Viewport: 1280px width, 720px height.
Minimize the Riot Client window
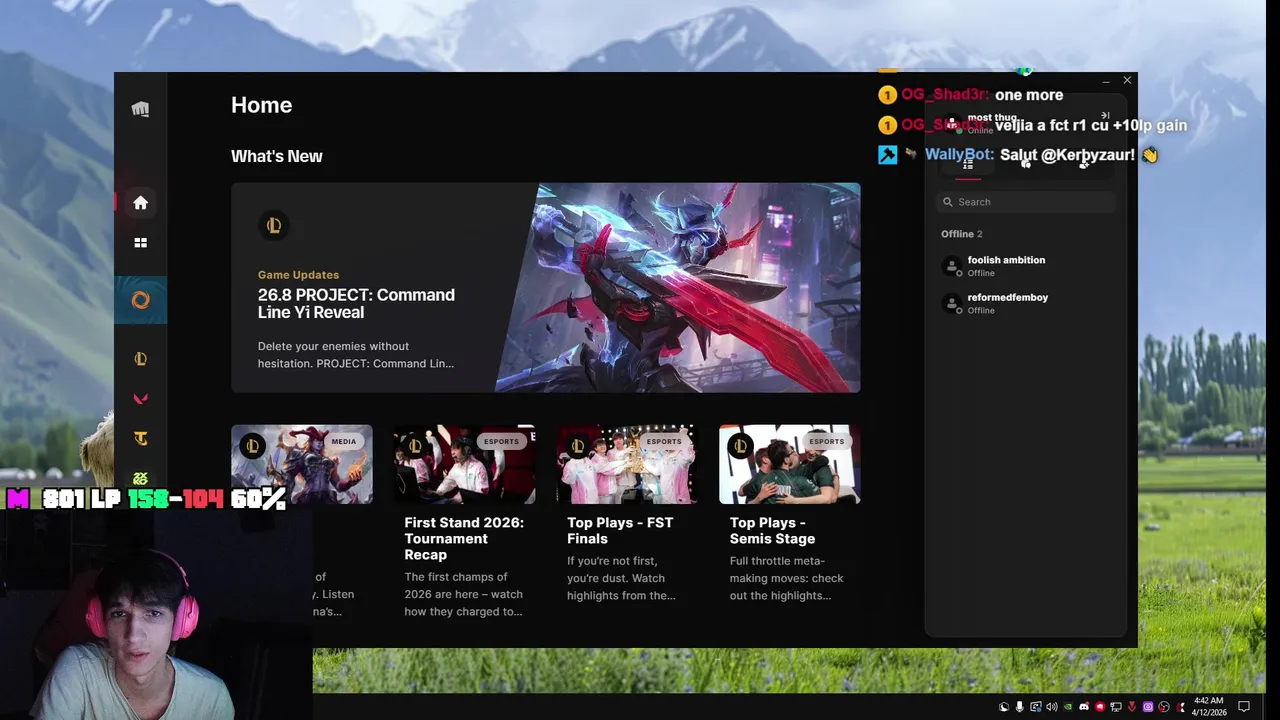click(1106, 81)
